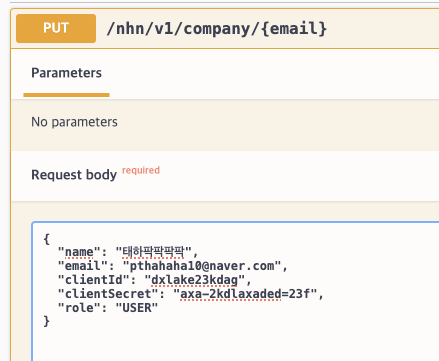Click the opening curly brace of the JSON
This screenshot has height=361, width=439.
coord(47,239)
